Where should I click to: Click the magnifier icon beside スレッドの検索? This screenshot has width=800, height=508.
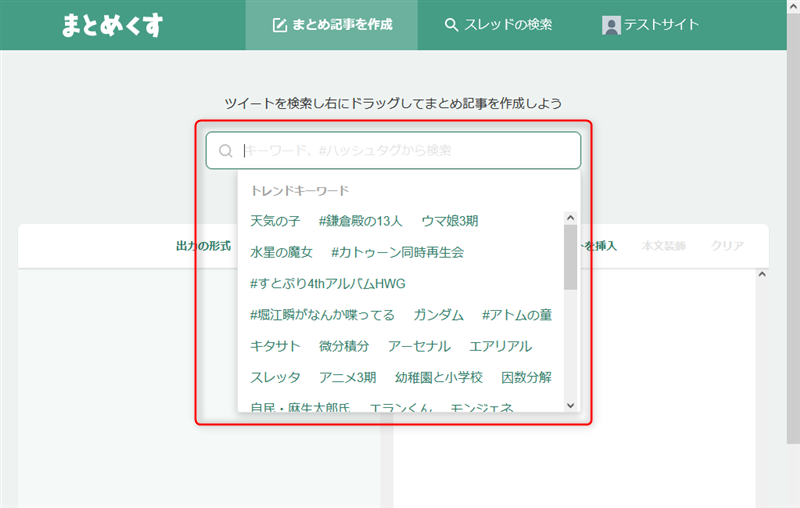tap(451, 25)
